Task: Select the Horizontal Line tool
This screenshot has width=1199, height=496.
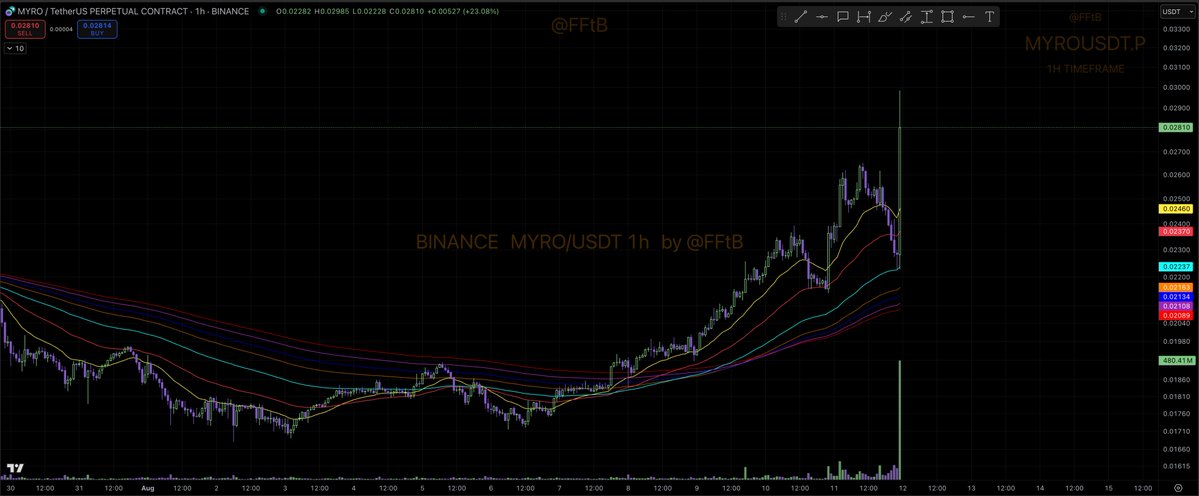Action: pyautogui.click(x=822, y=17)
